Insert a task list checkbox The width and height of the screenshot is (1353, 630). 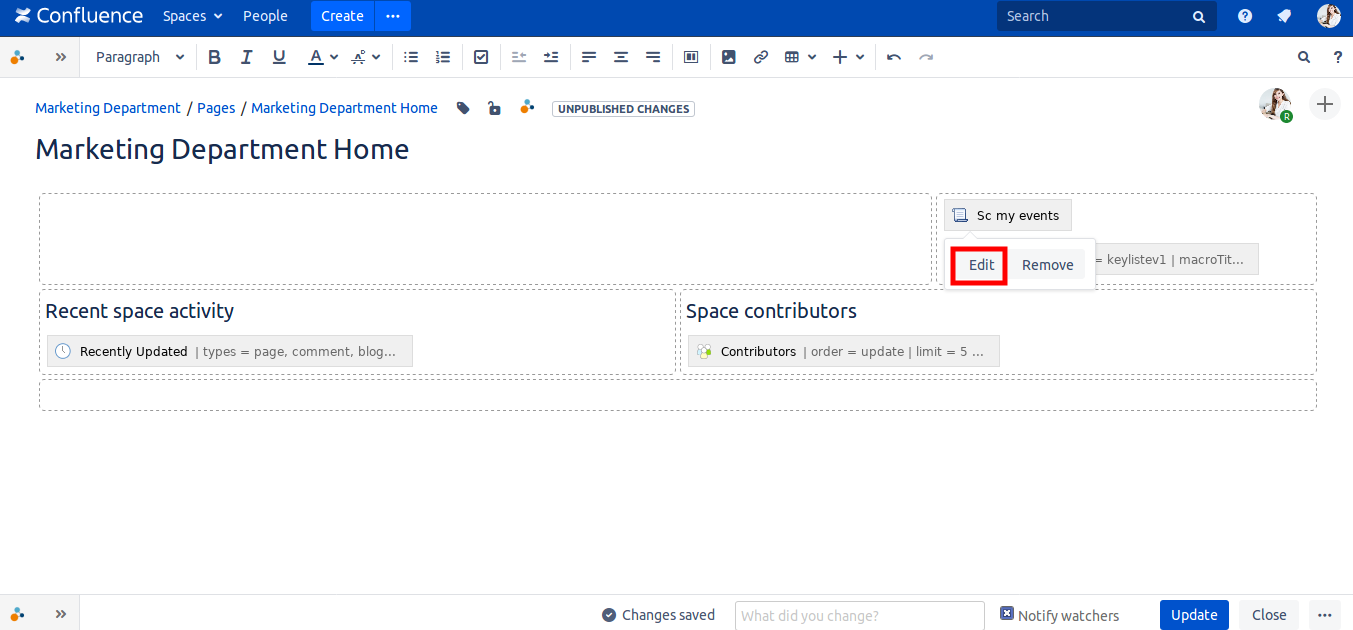click(x=481, y=57)
